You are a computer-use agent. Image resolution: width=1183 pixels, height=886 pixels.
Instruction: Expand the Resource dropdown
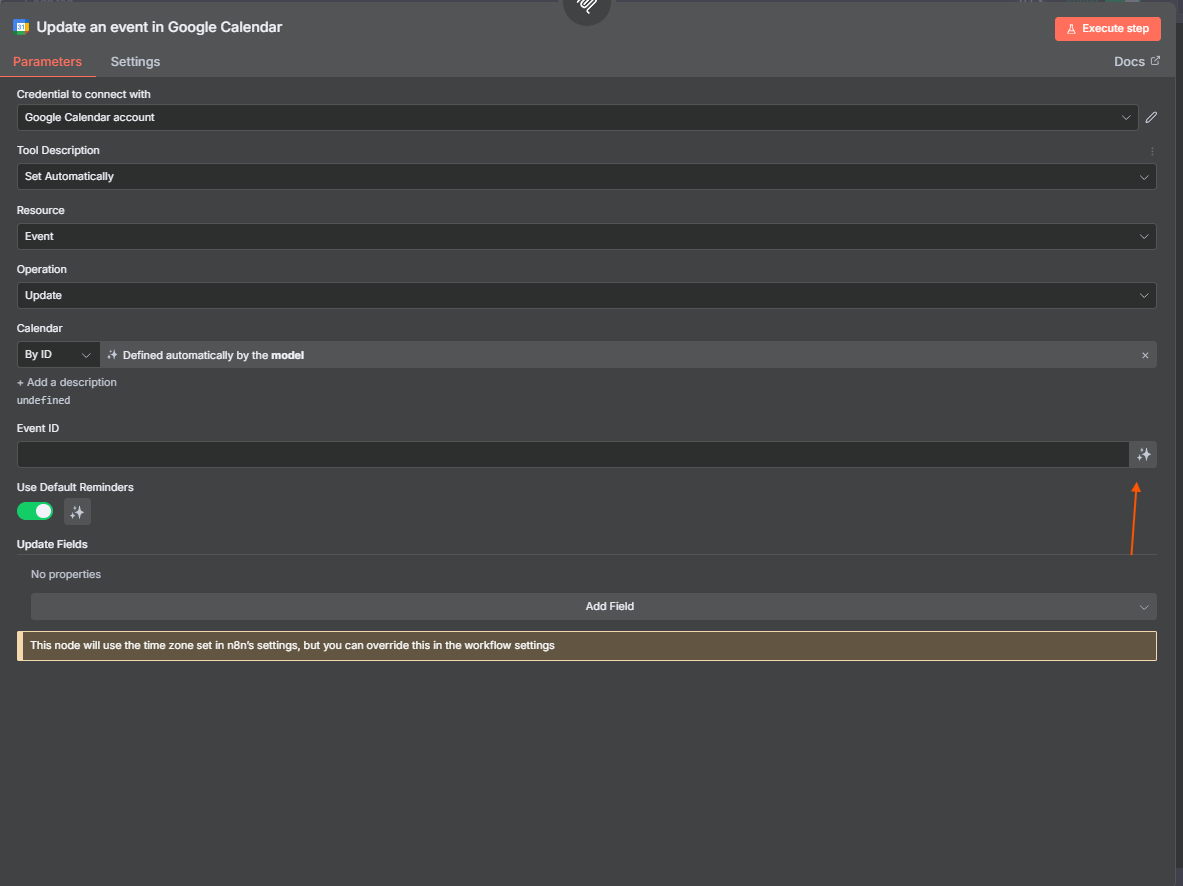(586, 236)
